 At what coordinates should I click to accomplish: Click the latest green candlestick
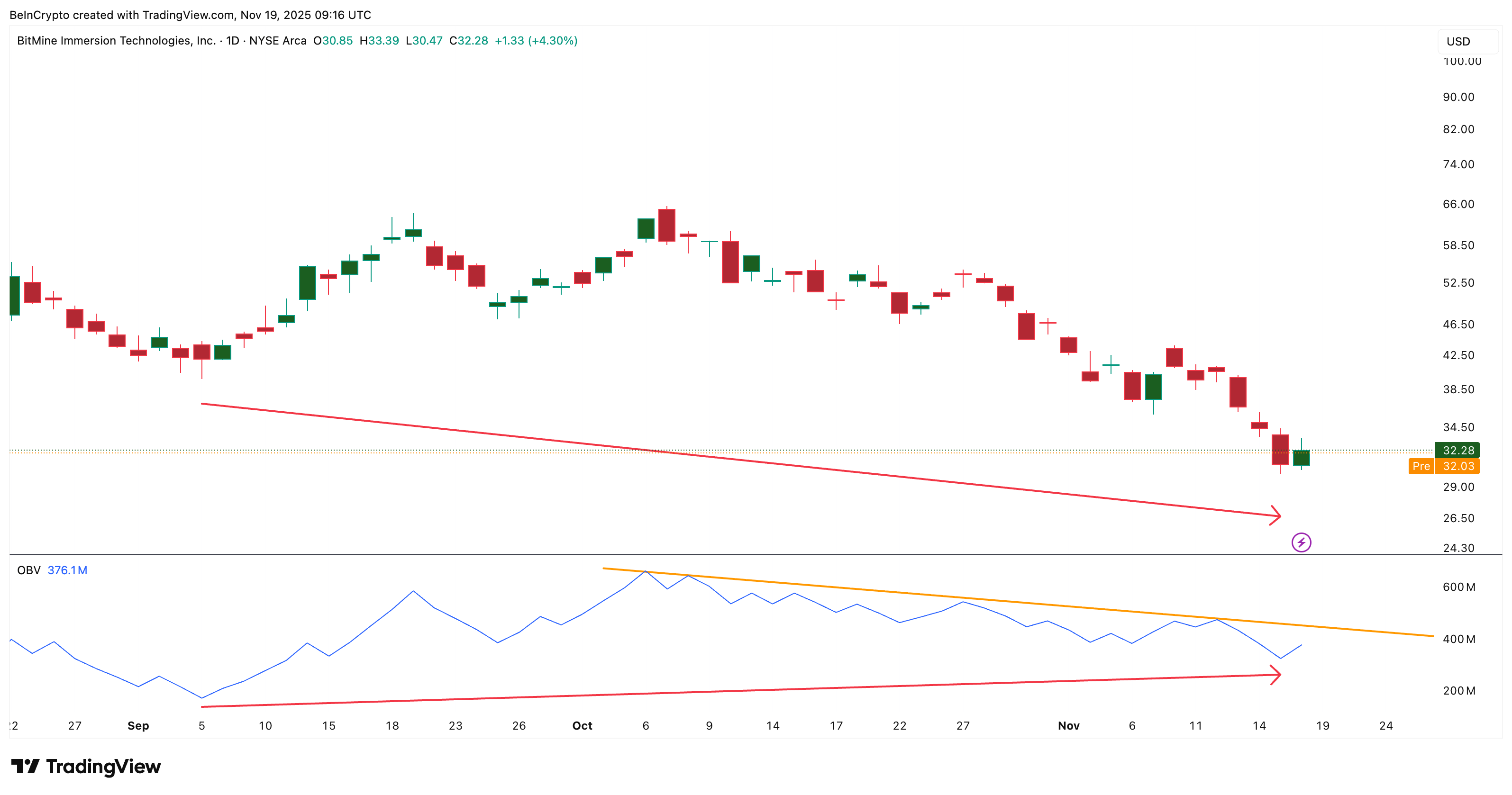pyautogui.click(x=1301, y=458)
